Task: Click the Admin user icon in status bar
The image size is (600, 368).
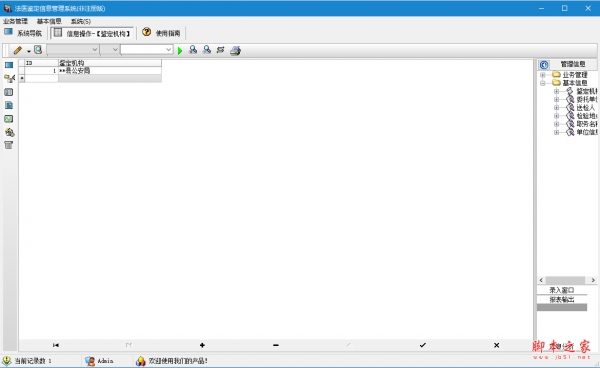Action: (x=90, y=361)
